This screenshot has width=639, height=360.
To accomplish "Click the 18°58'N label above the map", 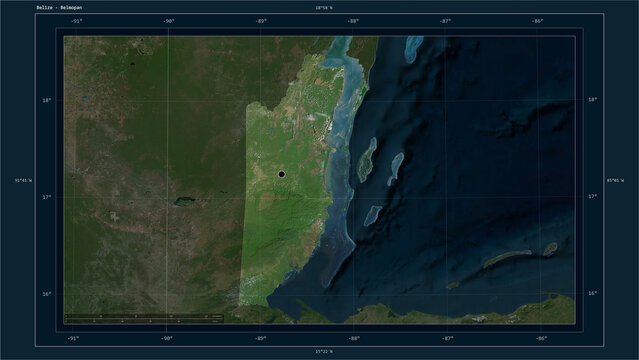I will click(324, 8).
